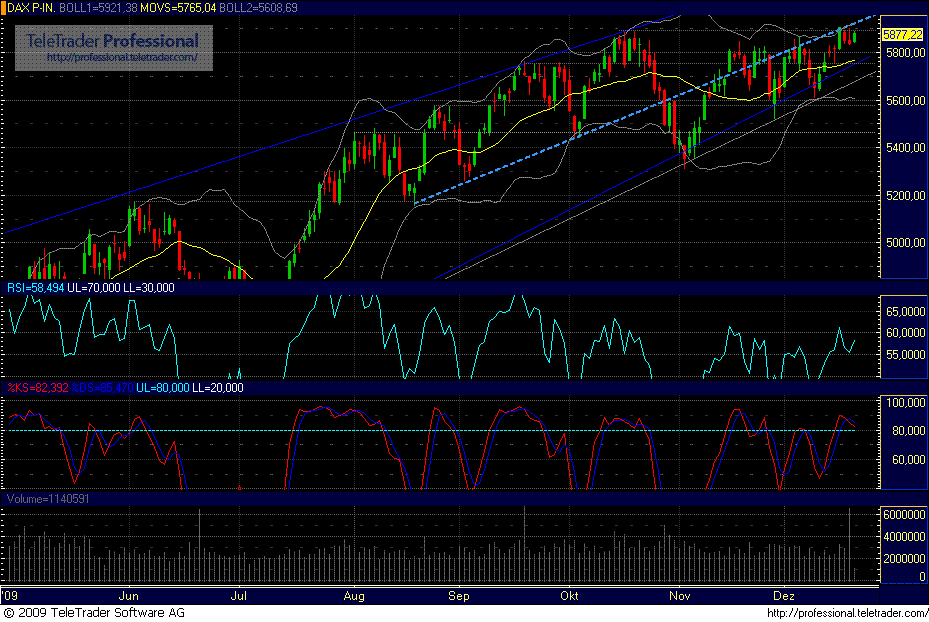Select the Jun label on the time axis

tap(129, 595)
